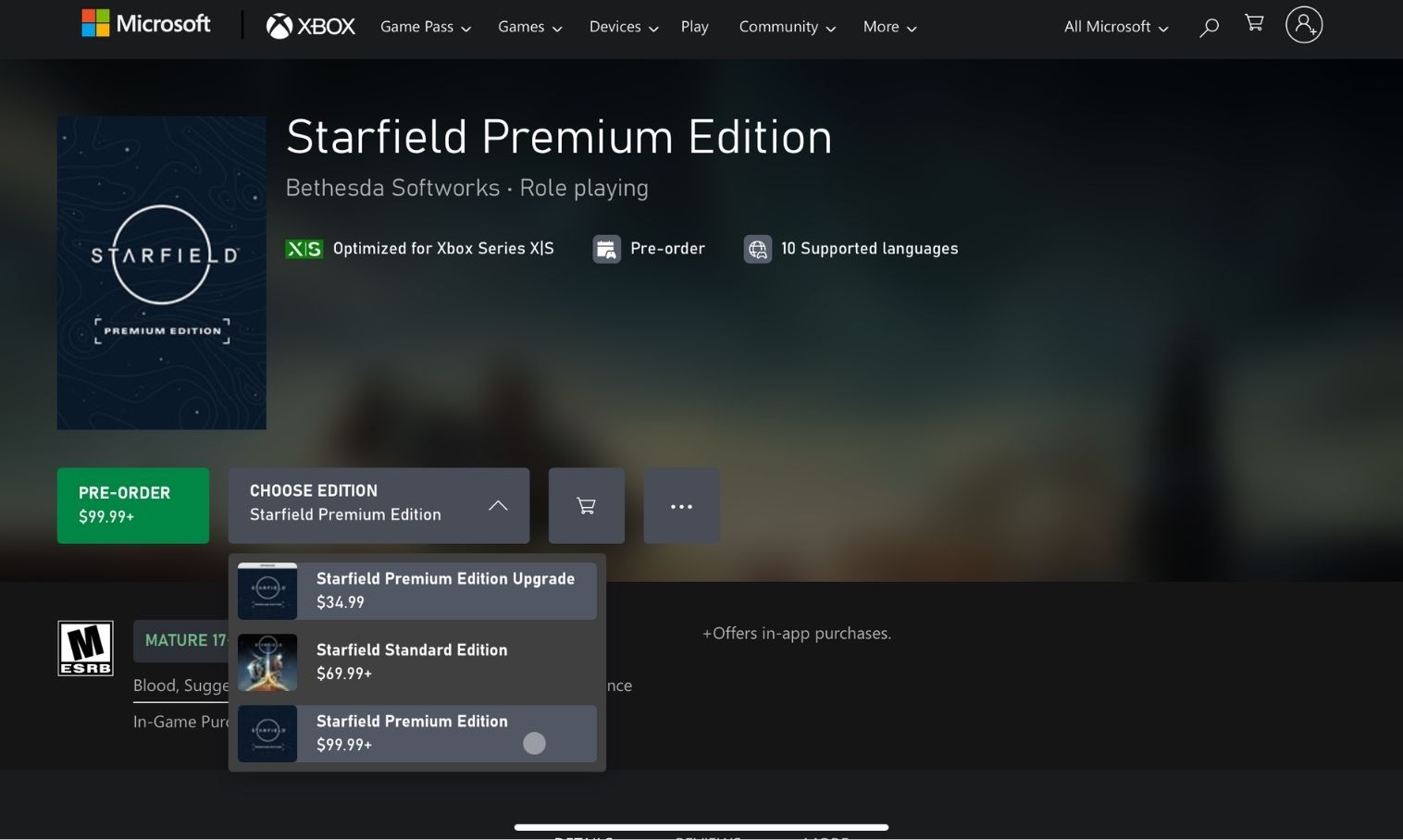
Task: Expand the Devices menu
Action: pyautogui.click(x=622, y=27)
